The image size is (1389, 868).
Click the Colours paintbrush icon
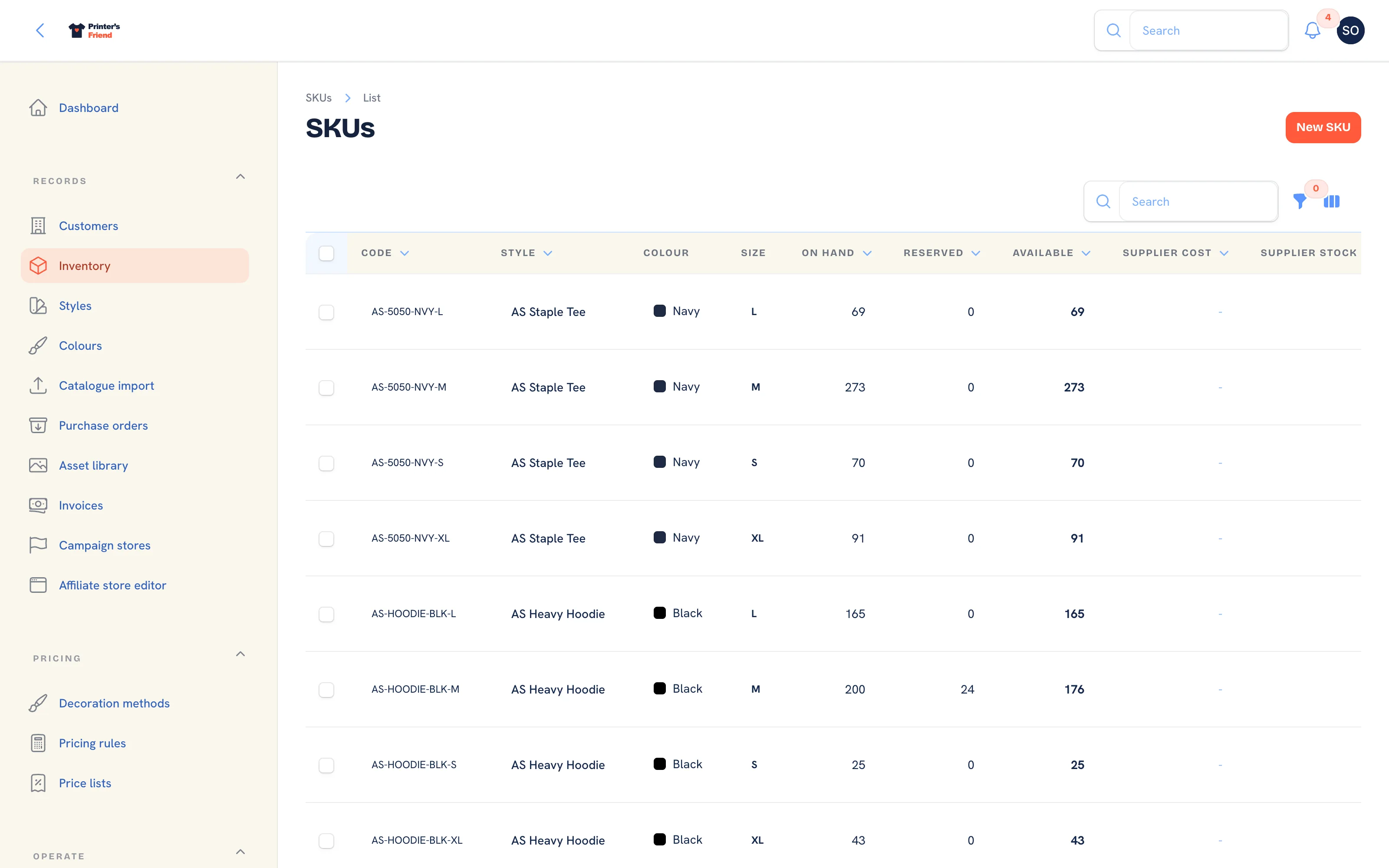[x=38, y=345]
